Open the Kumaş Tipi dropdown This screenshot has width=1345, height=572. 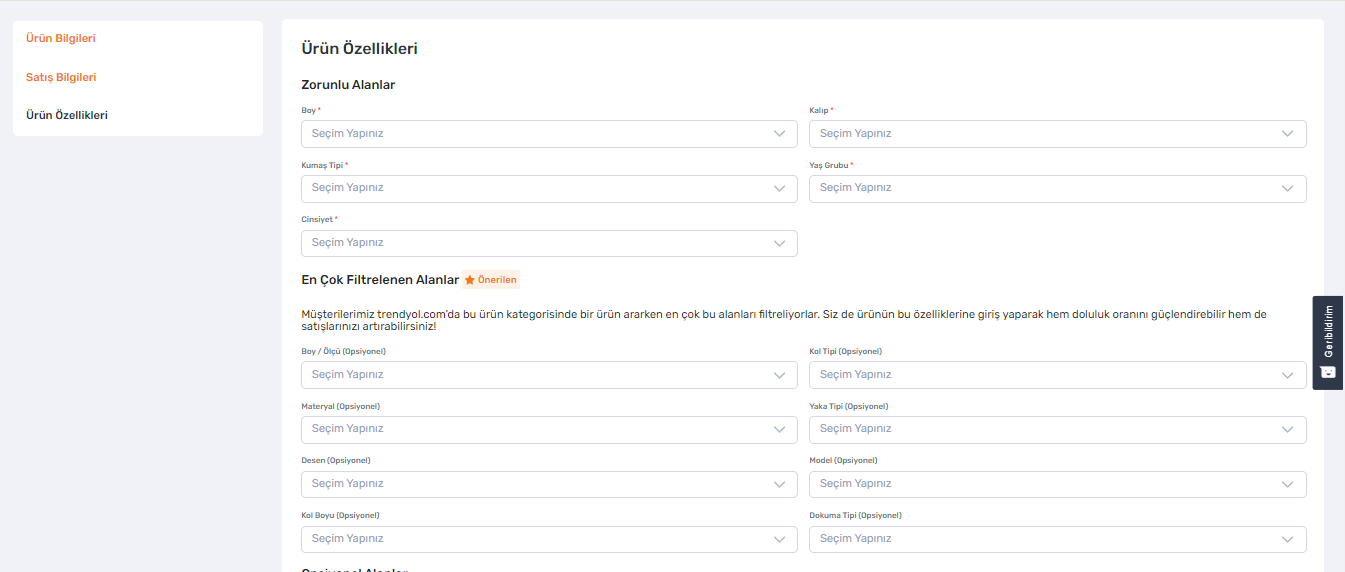pyautogui.click(x=549, y=188)
